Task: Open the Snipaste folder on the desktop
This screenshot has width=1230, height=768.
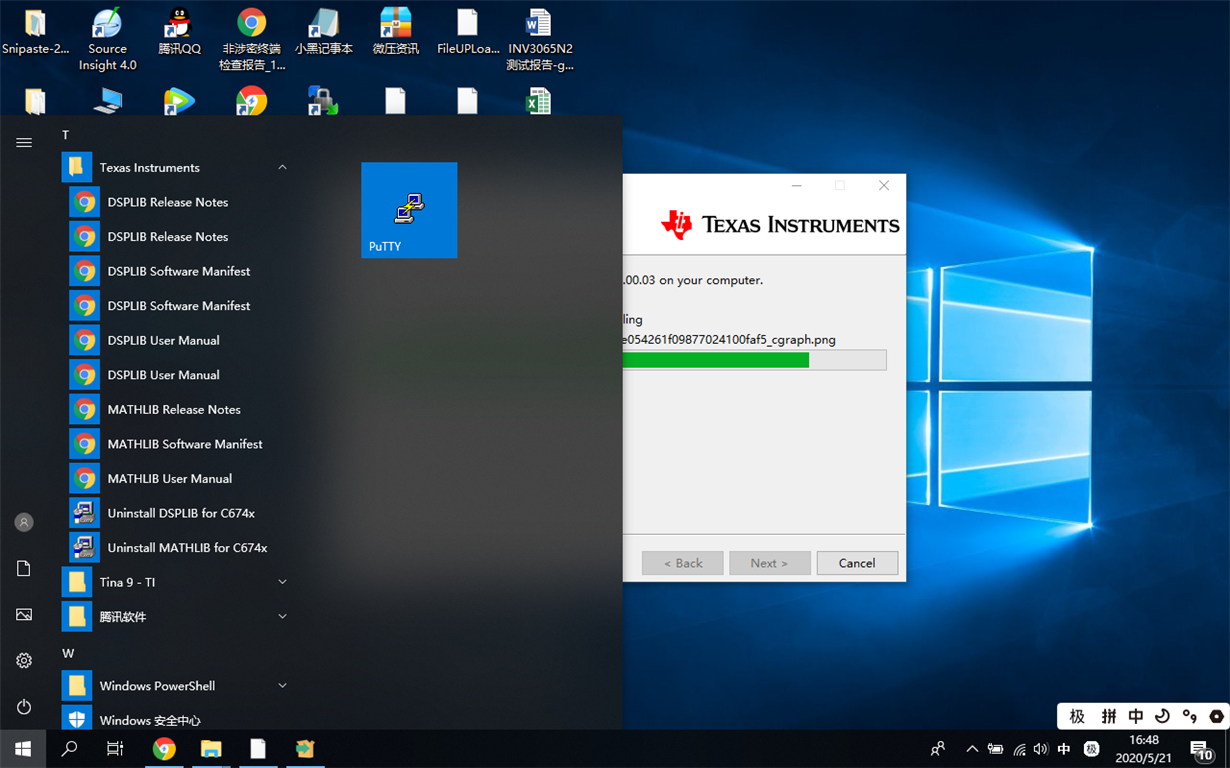Action: (35, 32)
